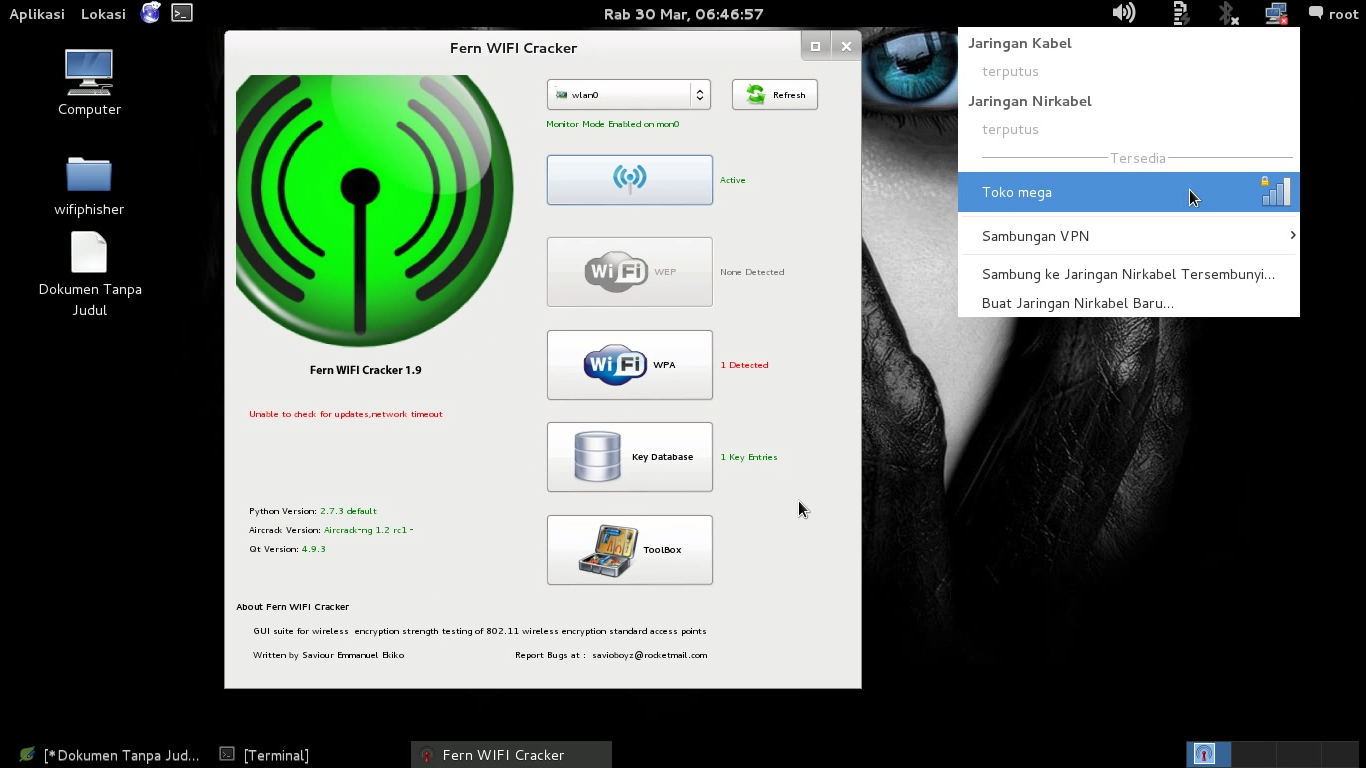Open the disabled WEP attack button

pos(630,272)
